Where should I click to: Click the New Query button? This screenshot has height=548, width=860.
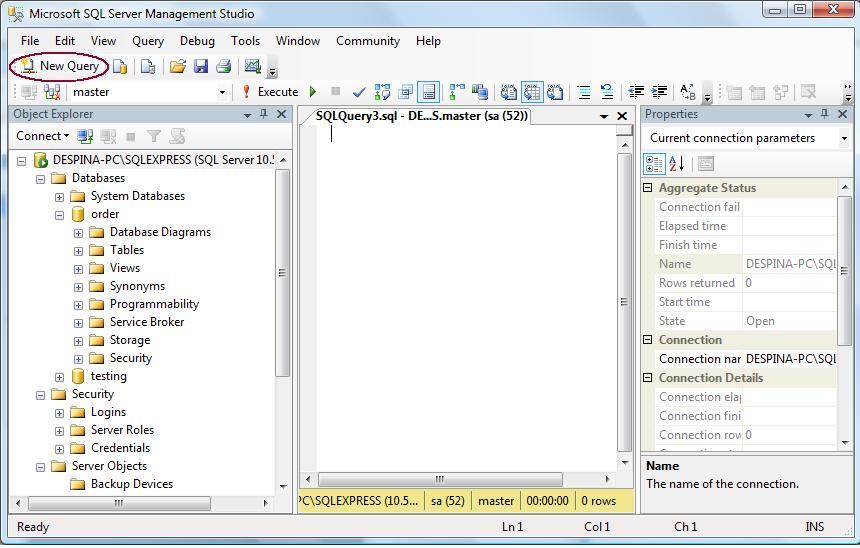[59, 66]
